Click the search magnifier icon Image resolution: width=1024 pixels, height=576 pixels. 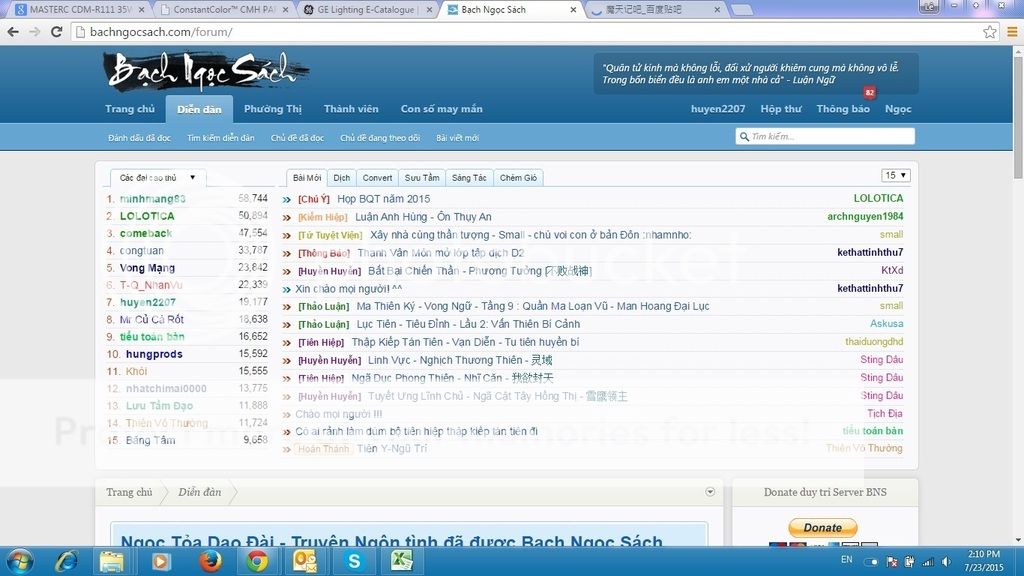[x=744, y=136]
